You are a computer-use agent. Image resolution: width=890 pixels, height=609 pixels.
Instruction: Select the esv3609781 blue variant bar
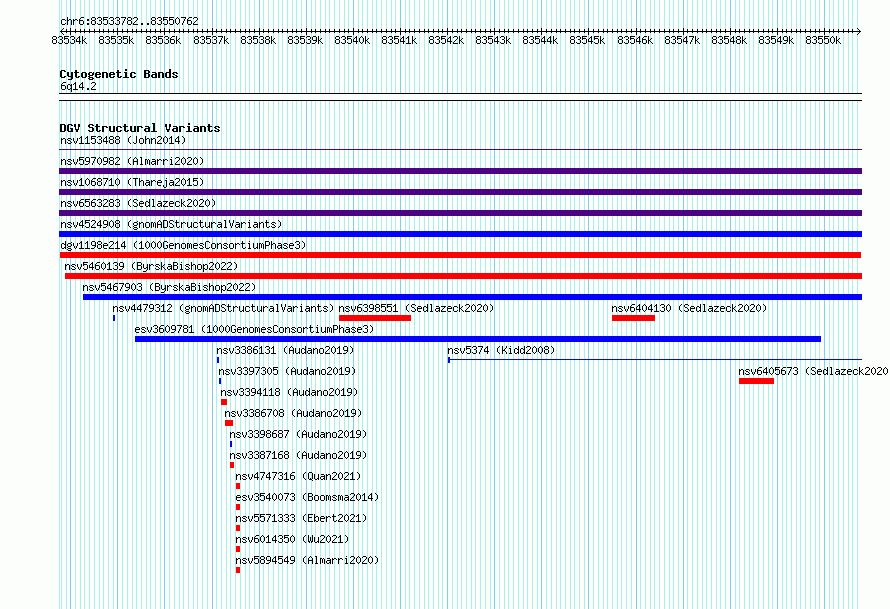(478, 339)
